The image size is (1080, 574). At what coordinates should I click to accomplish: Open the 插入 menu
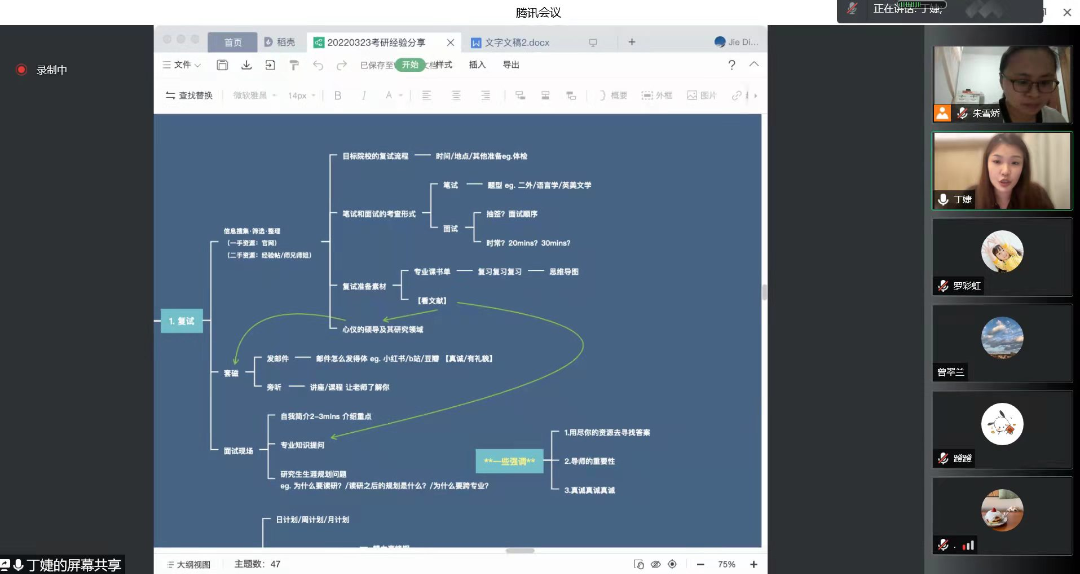pos(477,65)
